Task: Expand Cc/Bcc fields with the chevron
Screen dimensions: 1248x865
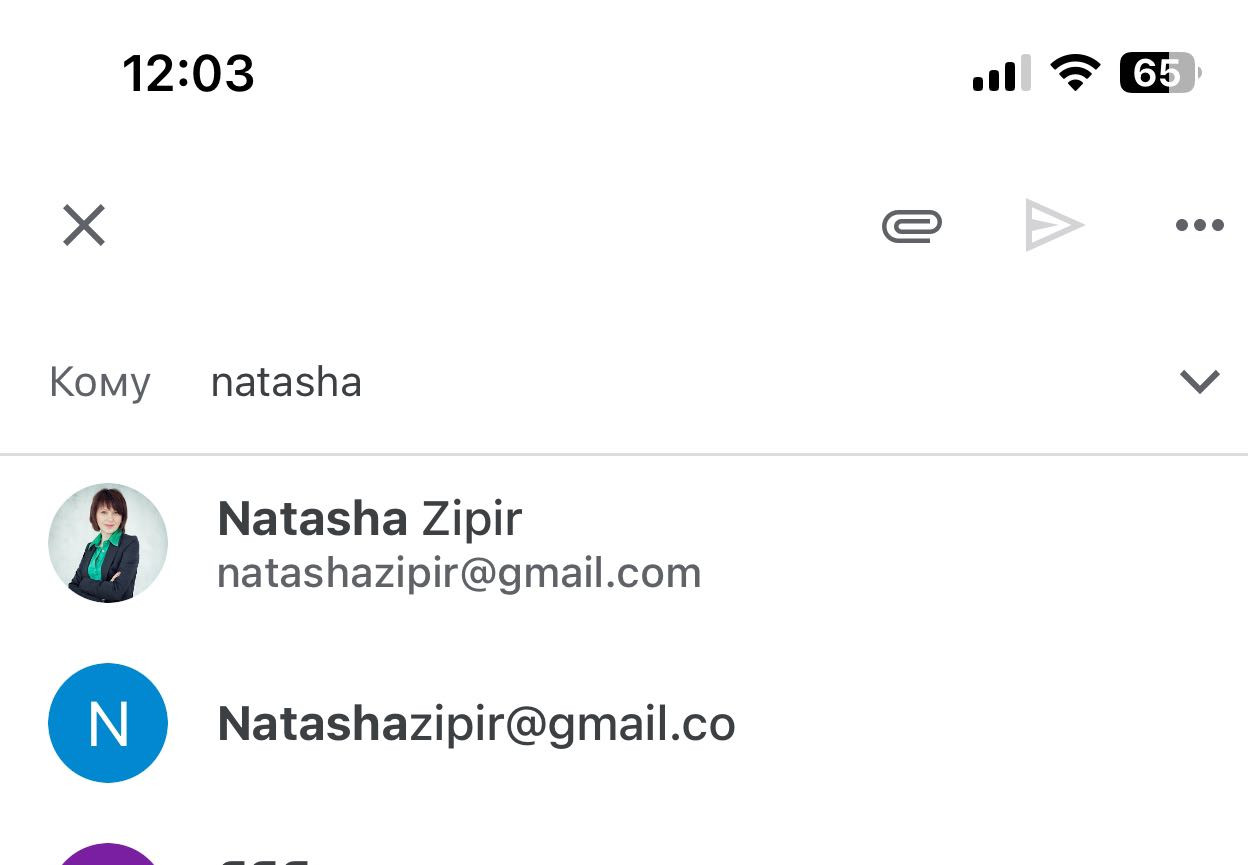Action: coord(1200,381)
